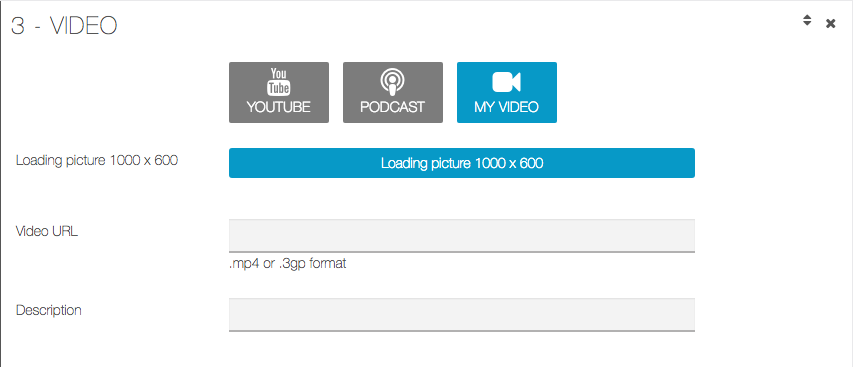Screen dimensions: 853x367
Task: Remove the video section with the X icon
Action: [831, 23]
